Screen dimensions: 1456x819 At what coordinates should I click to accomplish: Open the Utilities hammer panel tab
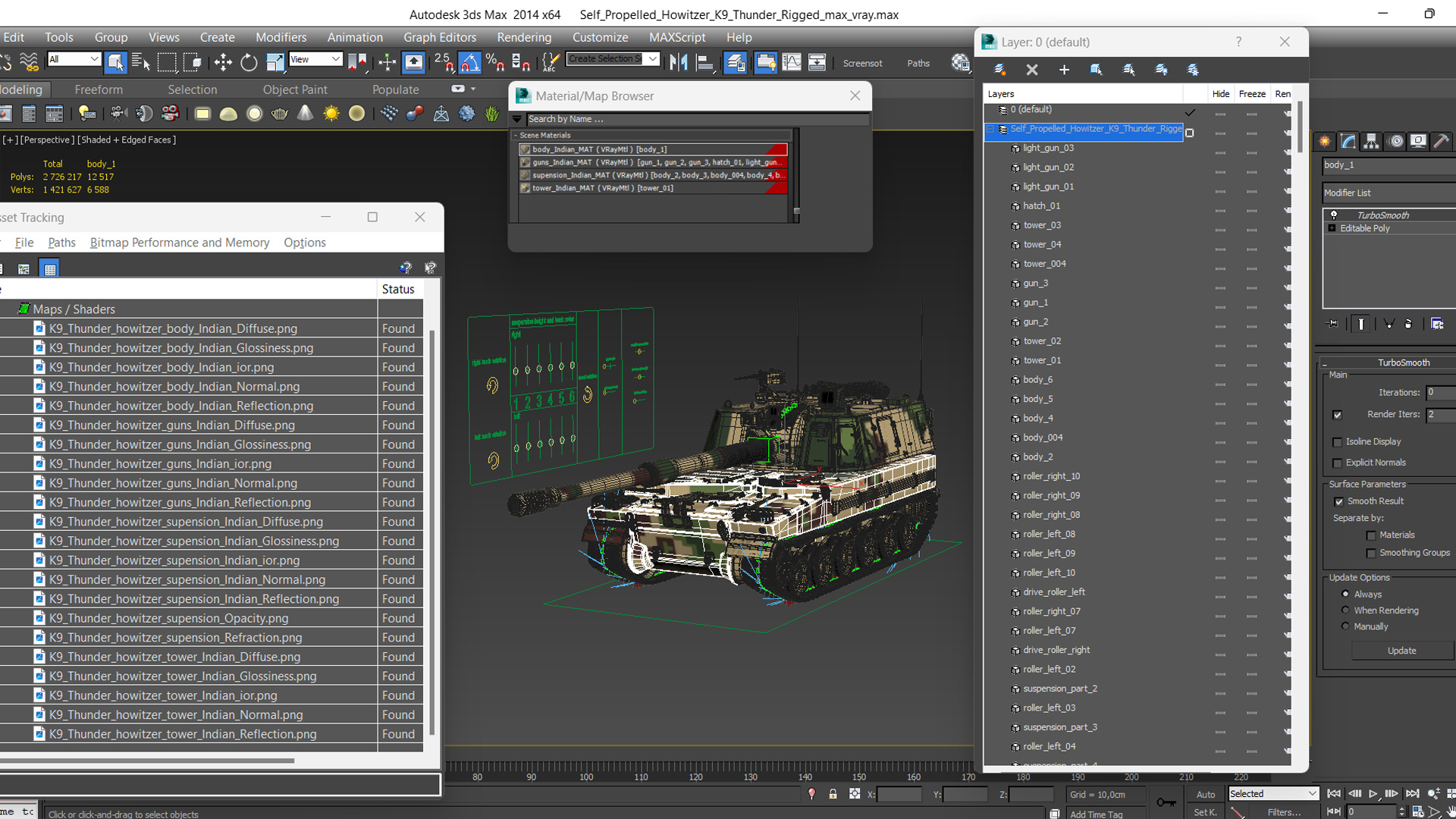pos(1441,141)
